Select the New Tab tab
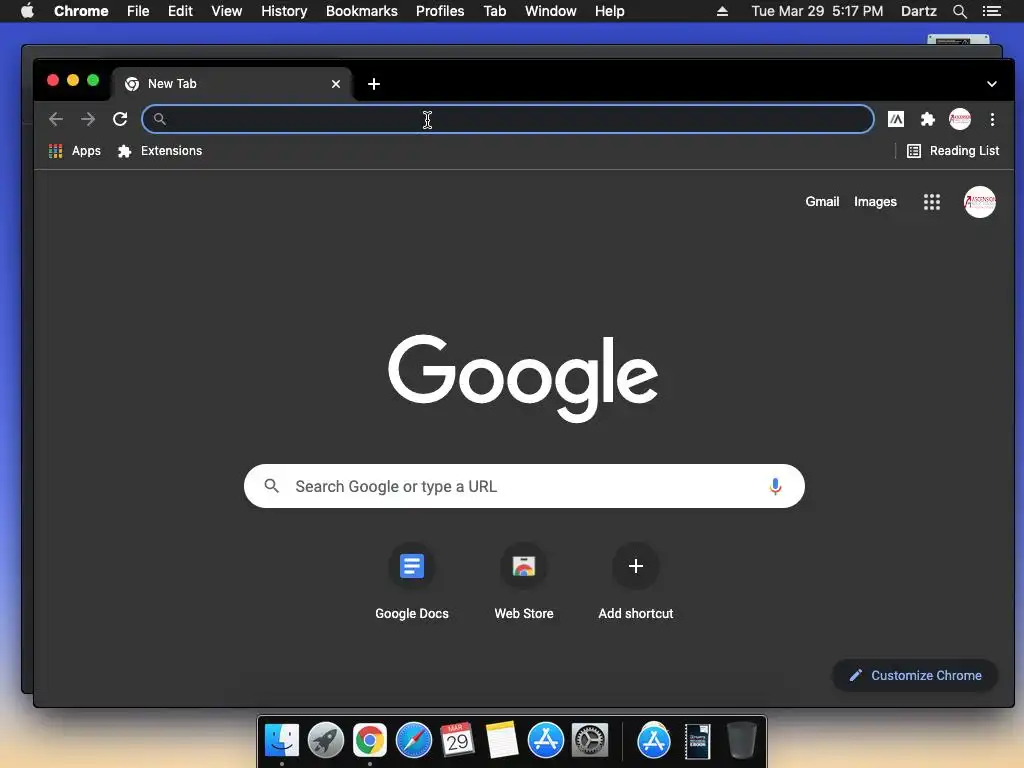Viewport: 1024px width, 768px height. [x=232, y=84]
